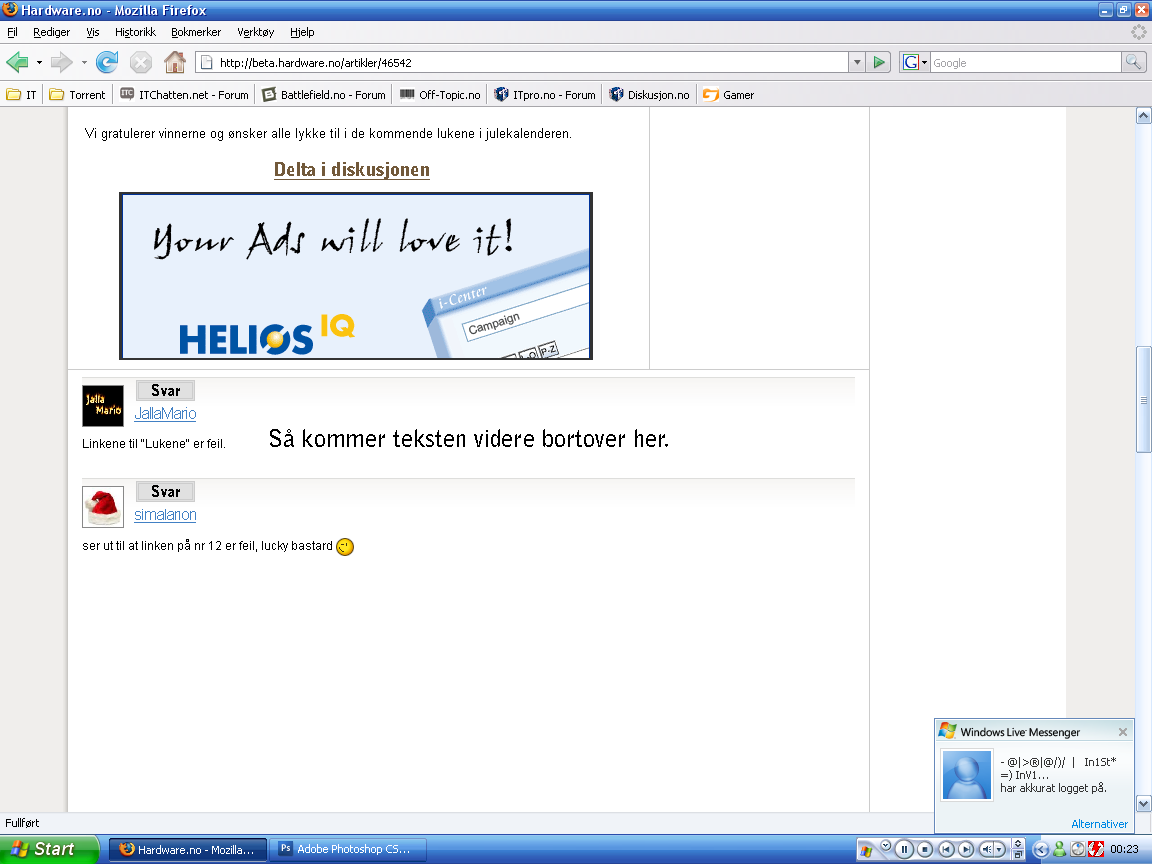Open the Fil menu
The height and width of the screenshot is (864, 1152).
[x=12, y=32]
